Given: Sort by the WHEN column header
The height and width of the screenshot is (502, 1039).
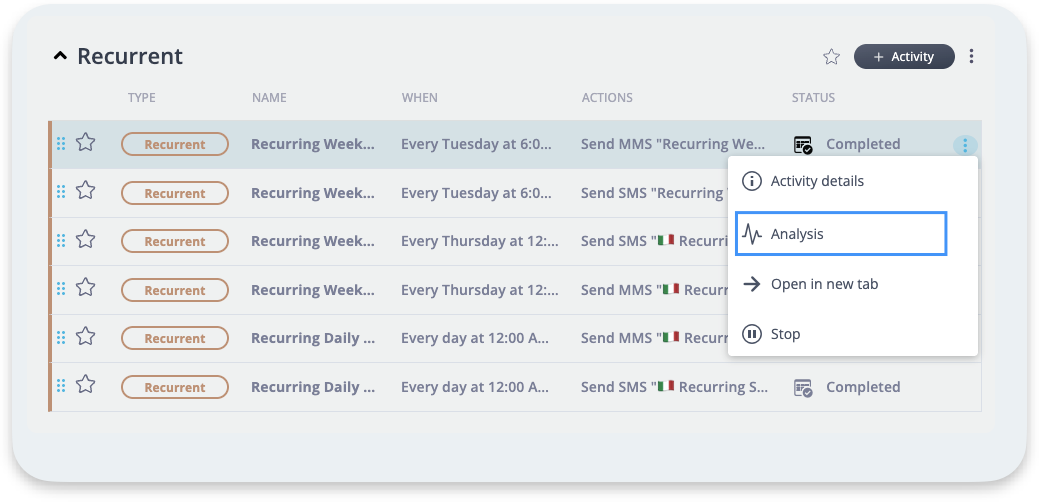Looking at the screenshot, I should 419,98.
